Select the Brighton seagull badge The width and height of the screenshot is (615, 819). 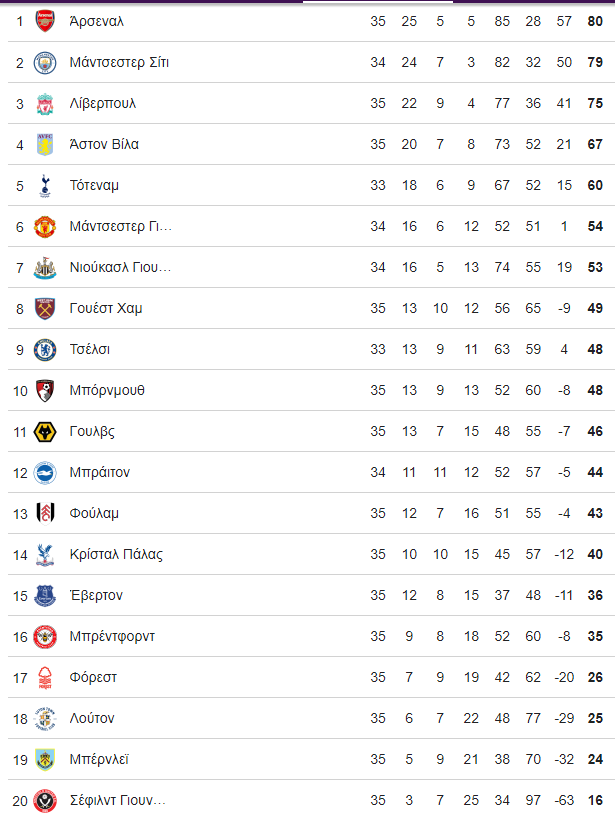(x=45, y=473)
